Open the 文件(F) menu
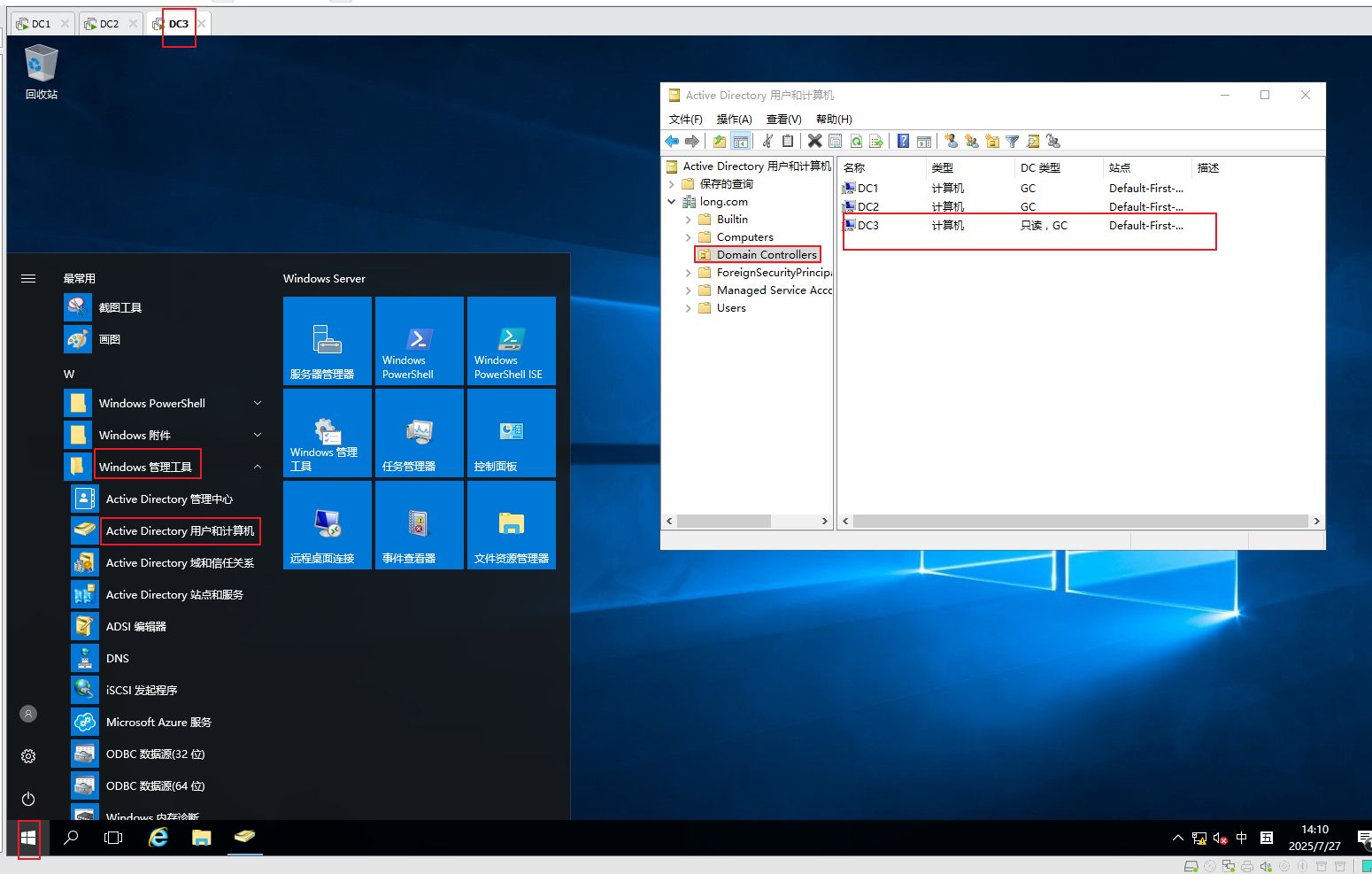Screen dimensions: 1372x874 [685, 119]
